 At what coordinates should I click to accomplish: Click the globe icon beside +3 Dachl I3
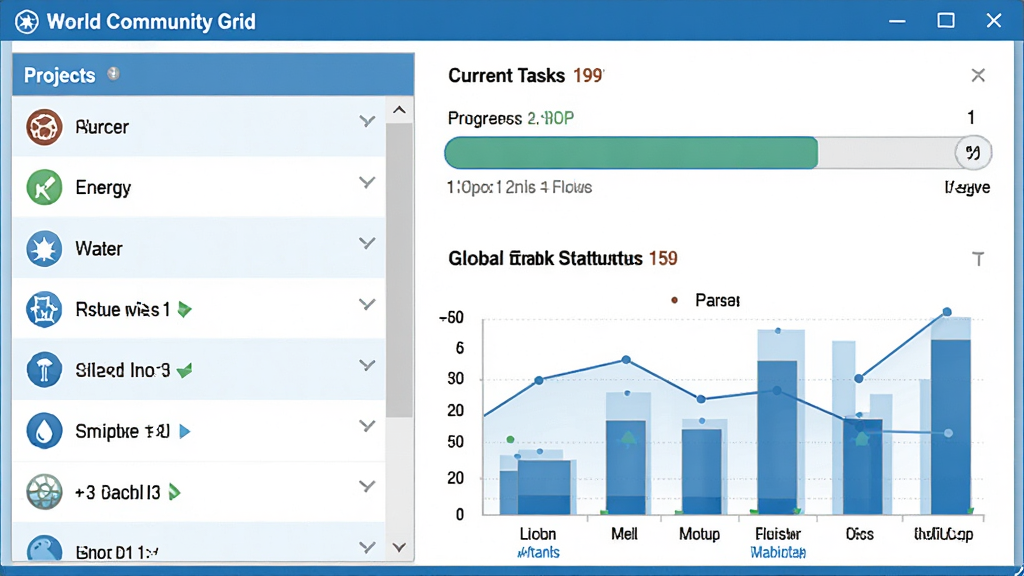tap(44, 492)
